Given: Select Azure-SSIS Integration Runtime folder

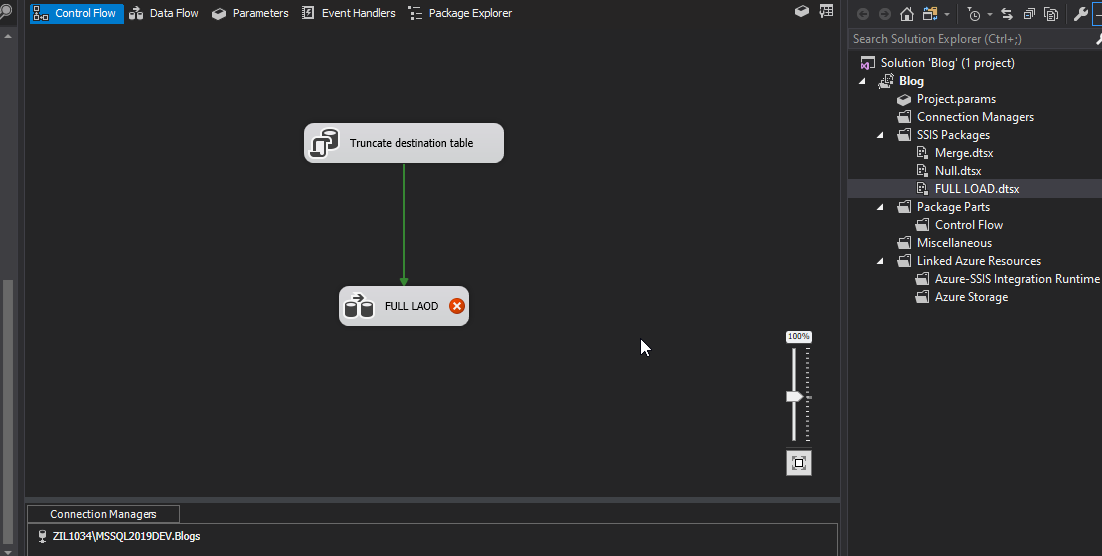Looking at the screenshot, I should (1017, 279).
